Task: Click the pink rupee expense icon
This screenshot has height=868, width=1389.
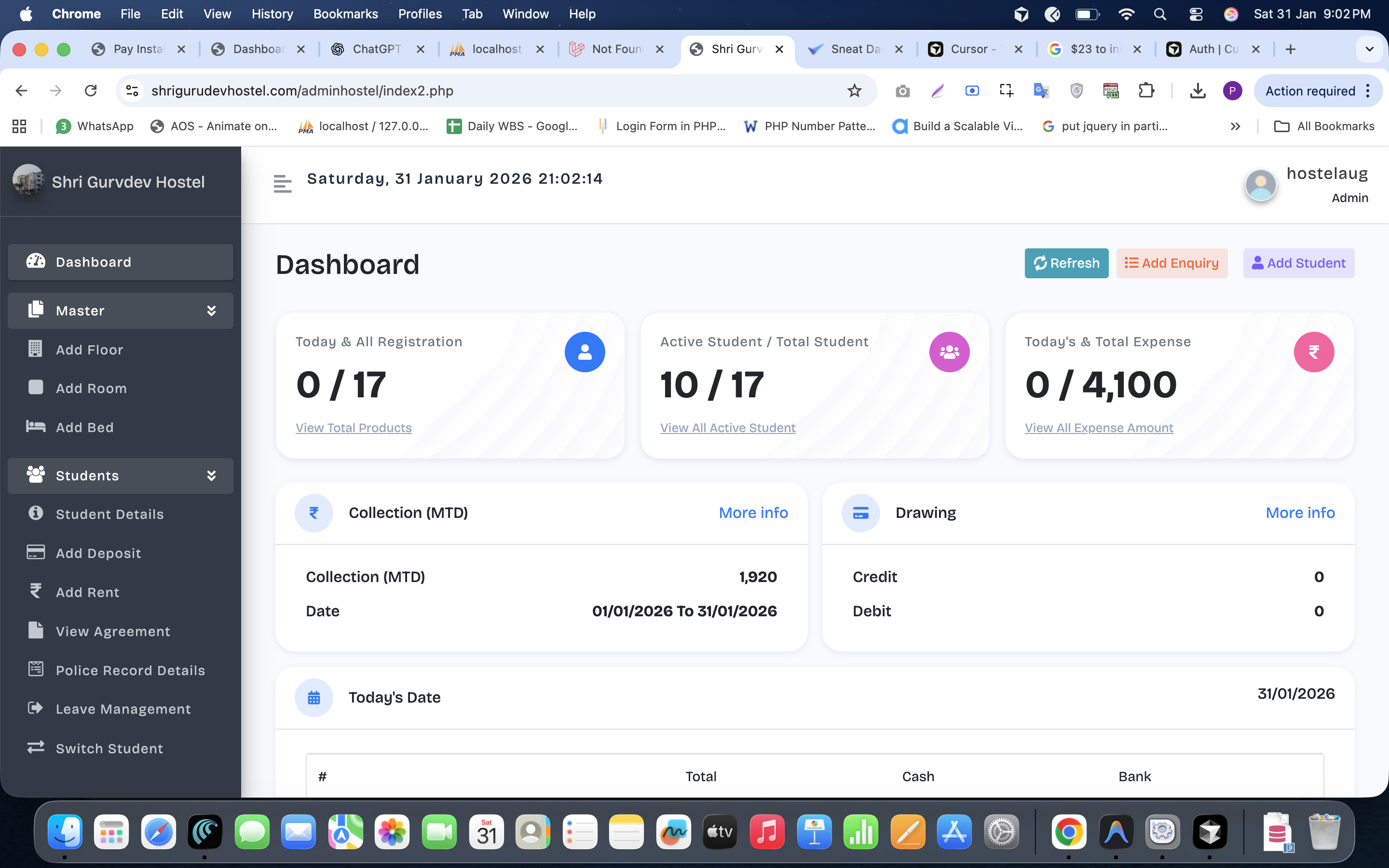Action: (x=1313, y=352)
